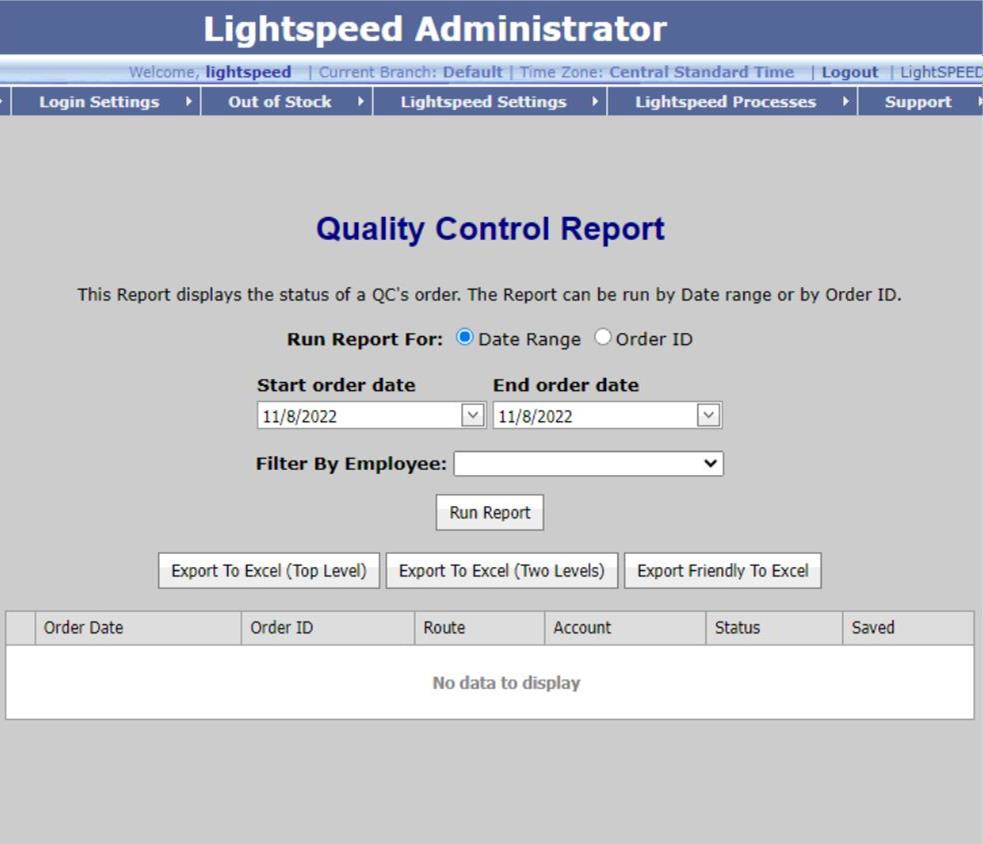Viewport: 983px width, 844px height.
Task: Sort by the Order ID column header
Action: 328,628
